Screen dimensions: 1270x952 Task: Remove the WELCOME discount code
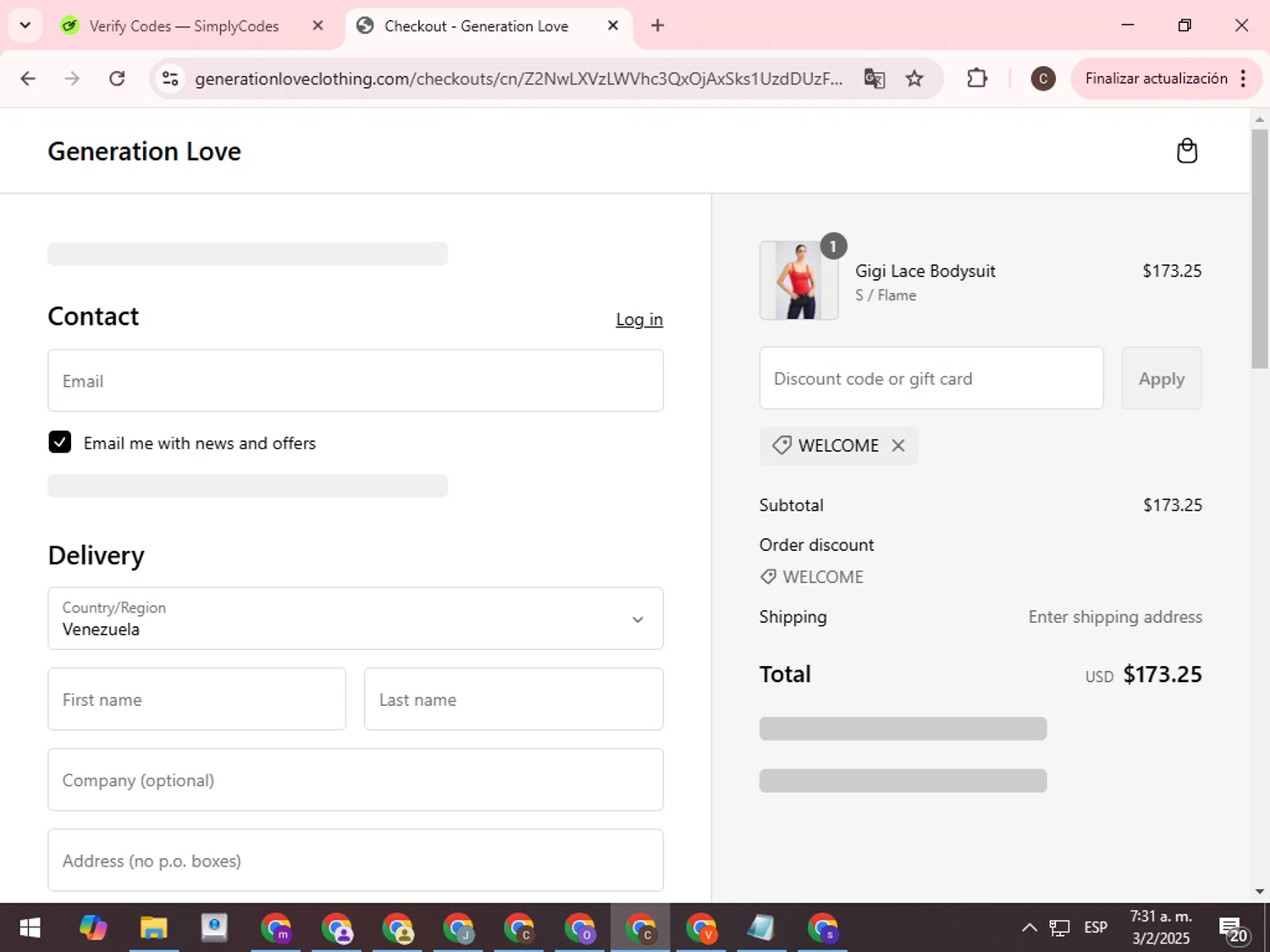point(898,445)
